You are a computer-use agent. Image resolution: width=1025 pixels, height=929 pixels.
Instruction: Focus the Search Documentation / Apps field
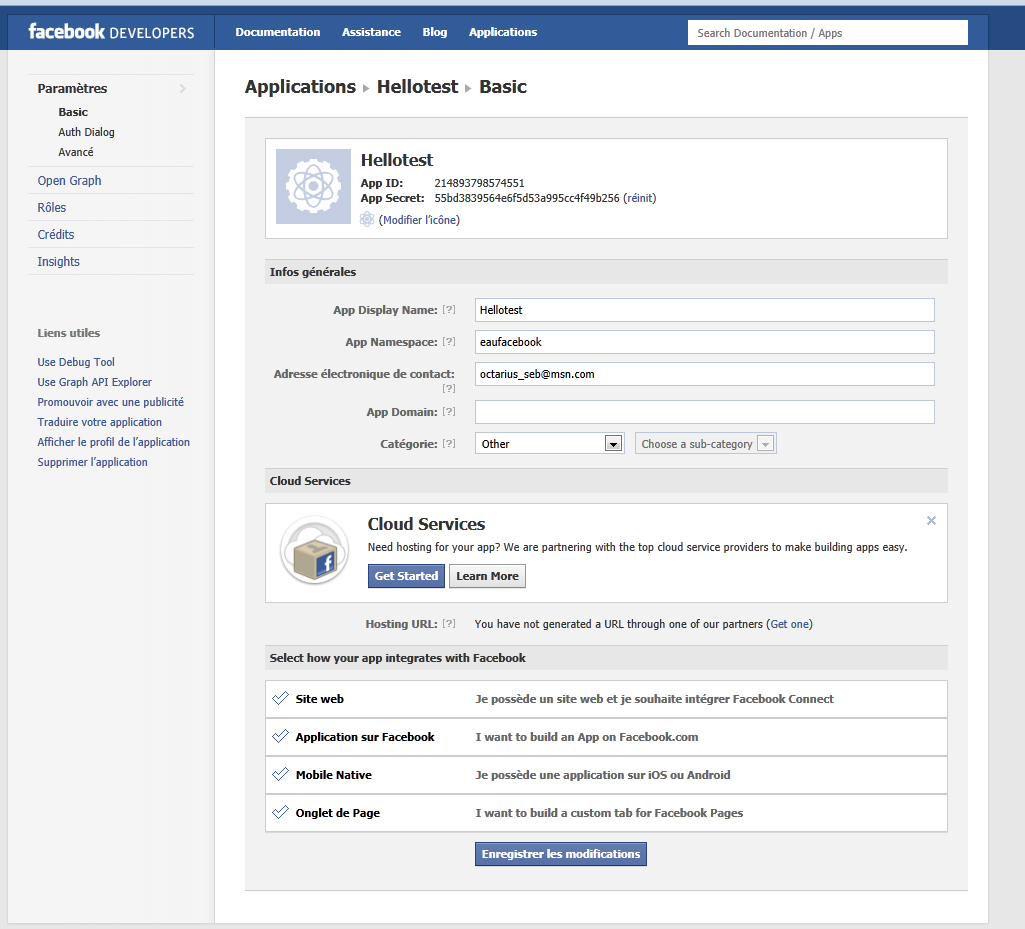click(x=828, y=33)
